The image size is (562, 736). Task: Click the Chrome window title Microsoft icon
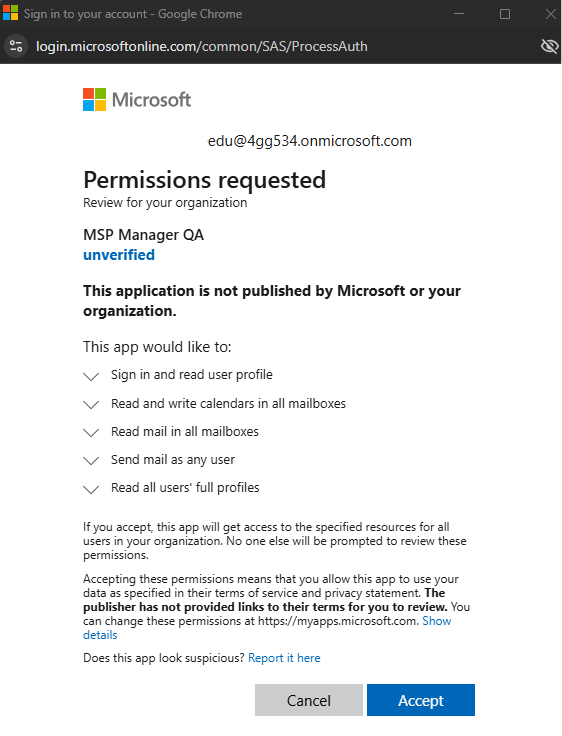click(10, 13)
